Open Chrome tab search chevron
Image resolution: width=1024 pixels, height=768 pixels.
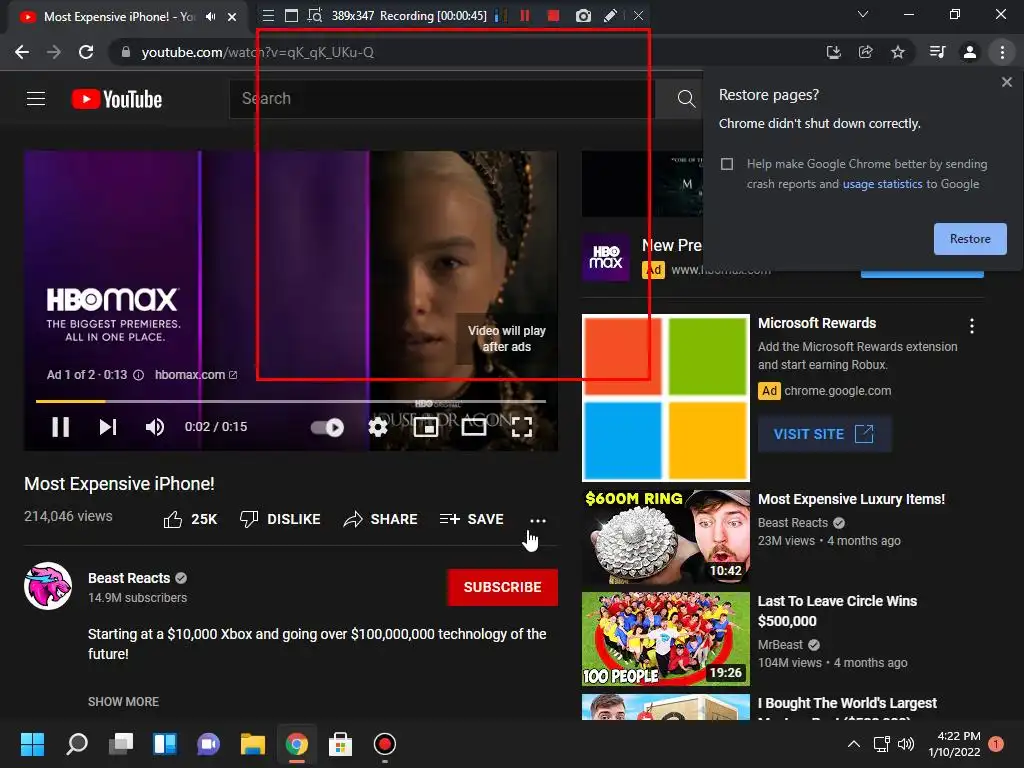pyautogui.click(x=863, y=14)
